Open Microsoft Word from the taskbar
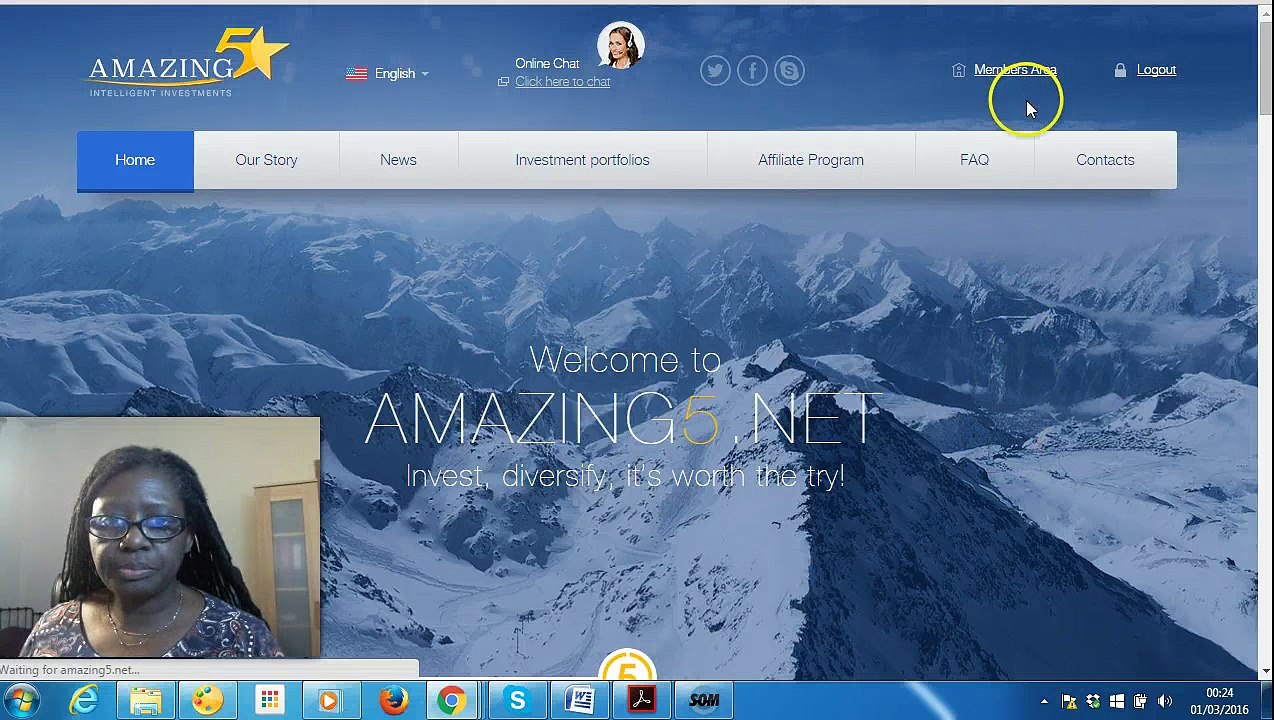Image resolution: width=1274 pixels, height=720 pixels. [x=580, y=700]
